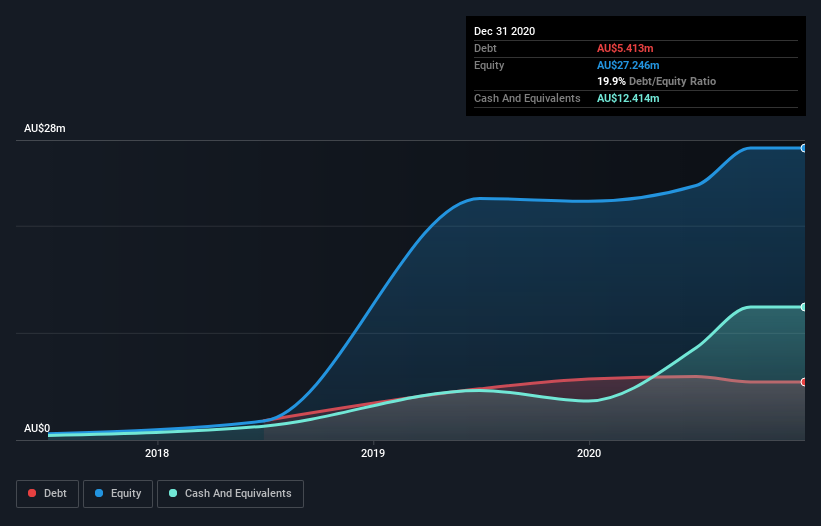This screenshot has width=821, height=526.
Task: Select the Cash endpoint marker on chart
Action: (x=804, y=307)
